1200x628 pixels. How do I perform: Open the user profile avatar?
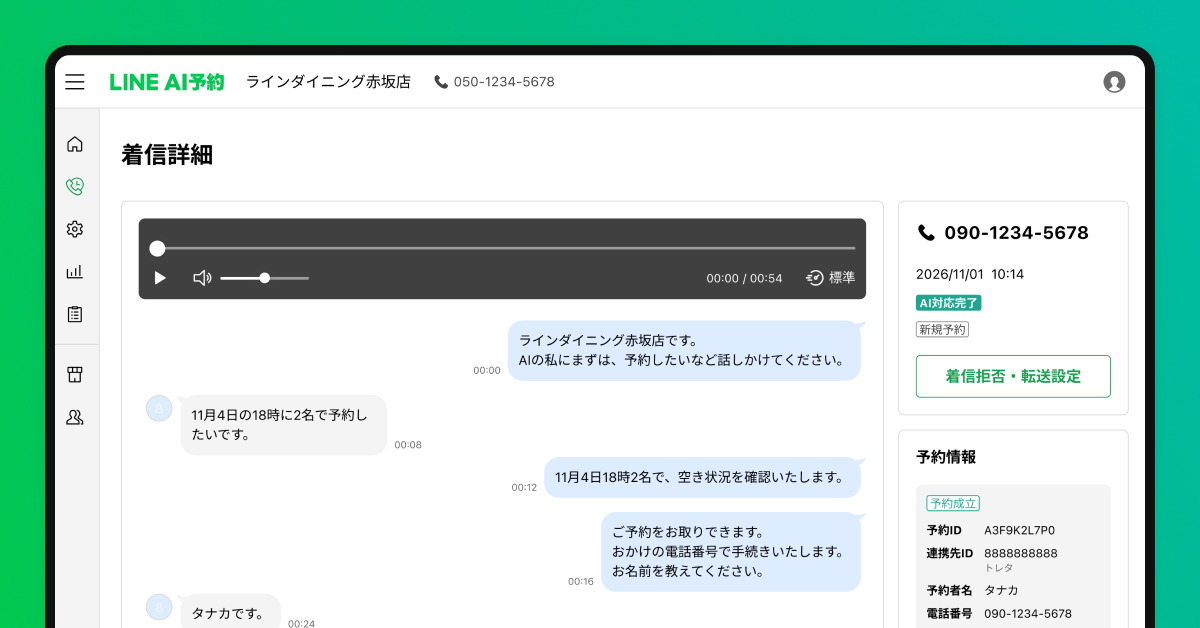coord(1114,82)
